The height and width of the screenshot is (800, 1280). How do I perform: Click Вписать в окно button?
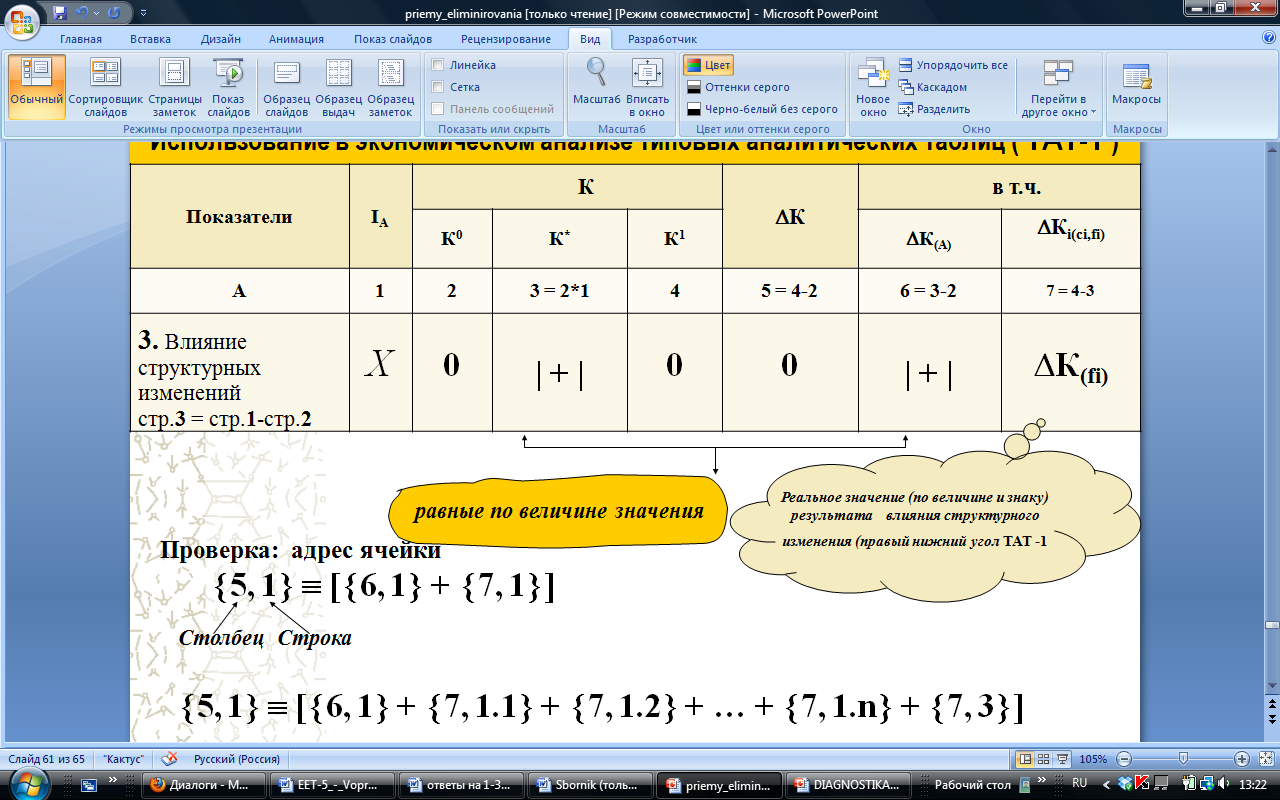[647, 88]
